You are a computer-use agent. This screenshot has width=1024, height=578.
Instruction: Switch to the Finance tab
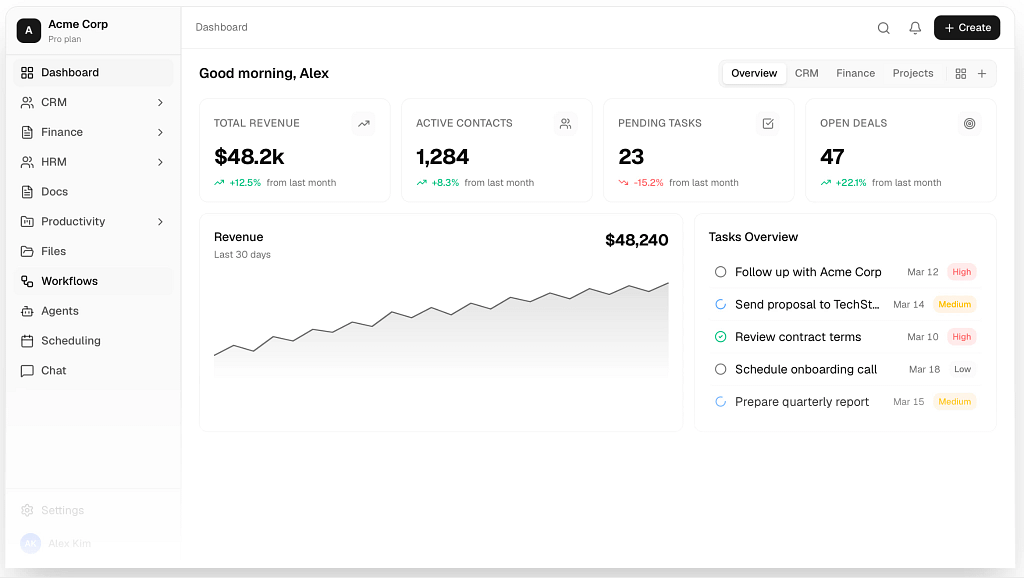(x=856, y=74)
